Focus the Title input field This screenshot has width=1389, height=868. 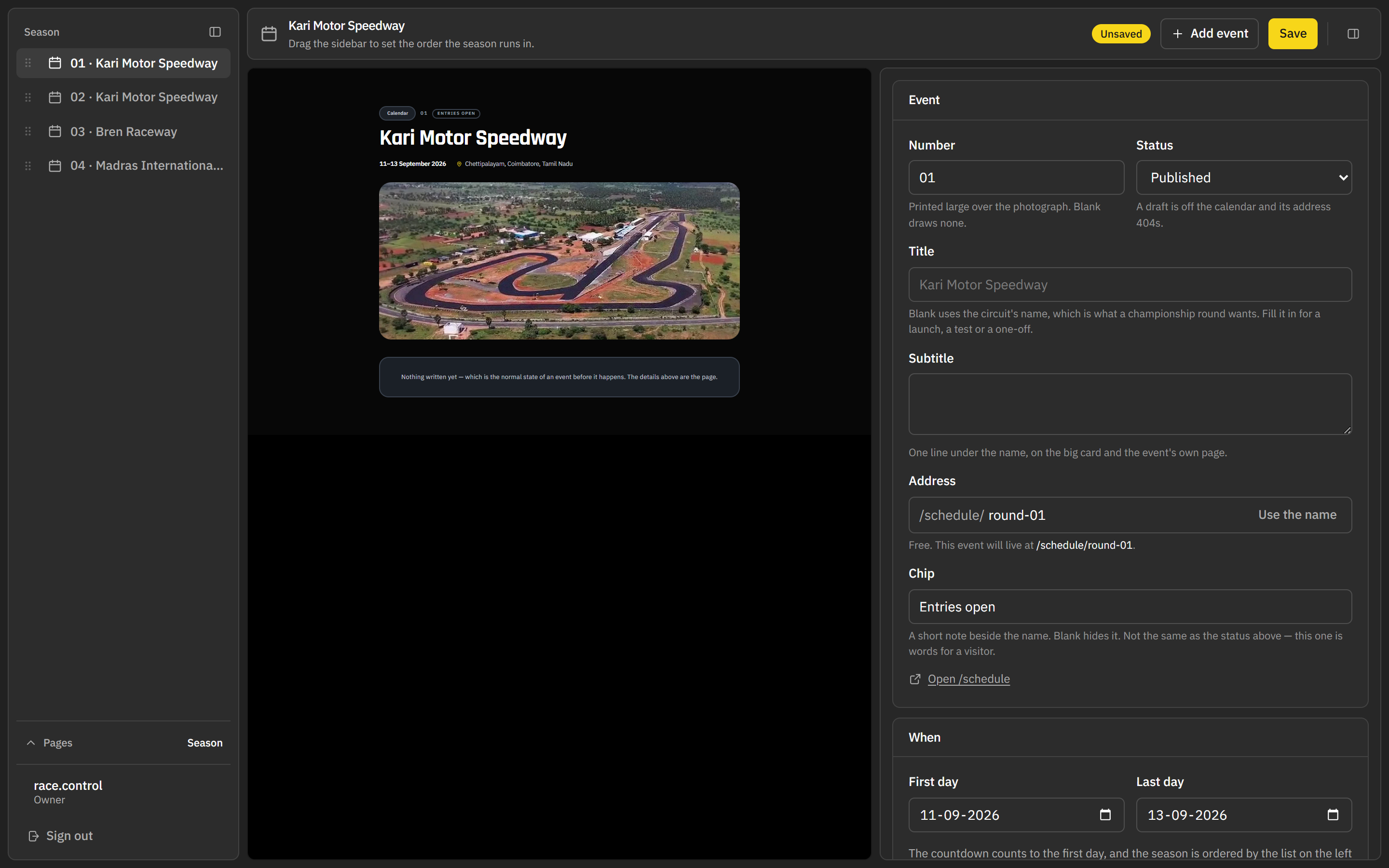1130,285
